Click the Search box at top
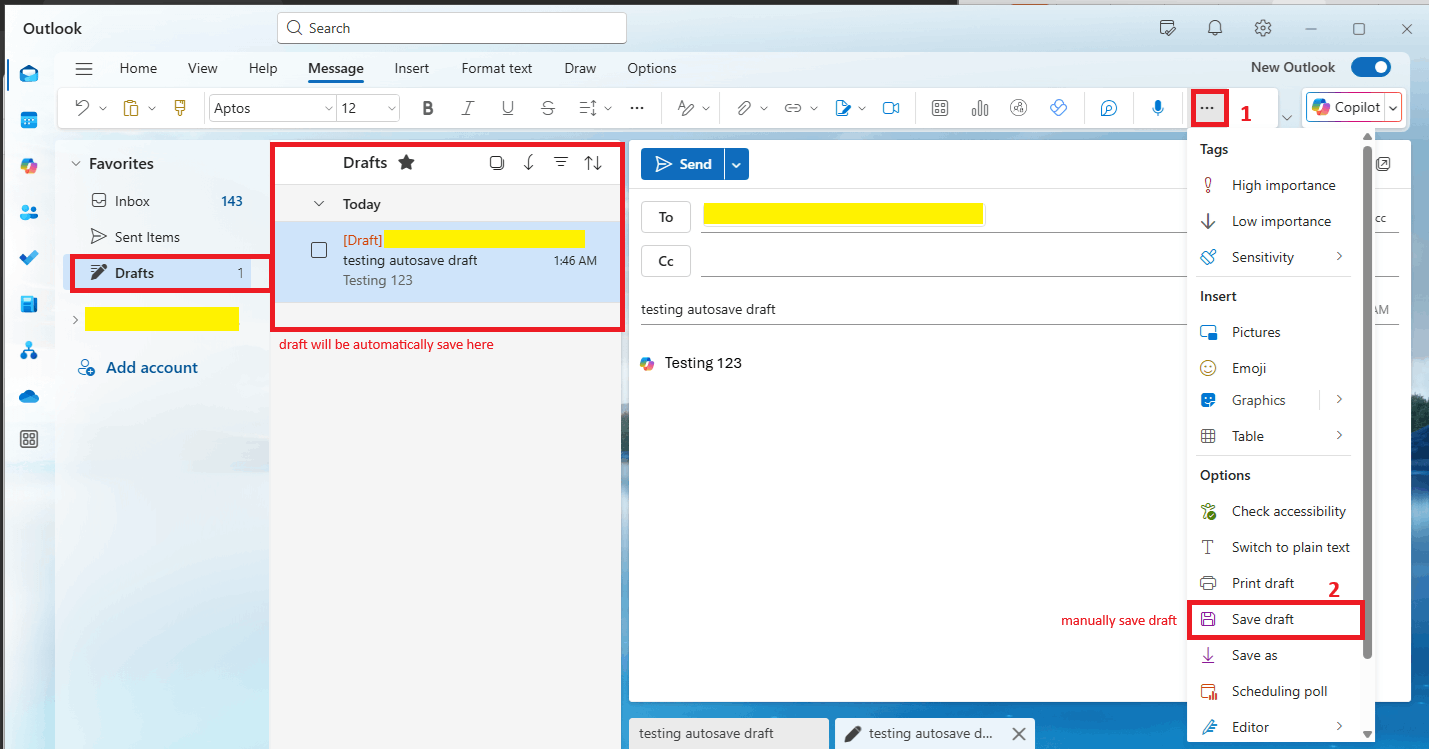This screenshot has height=749, width=1429. click(x=452, y=28)
